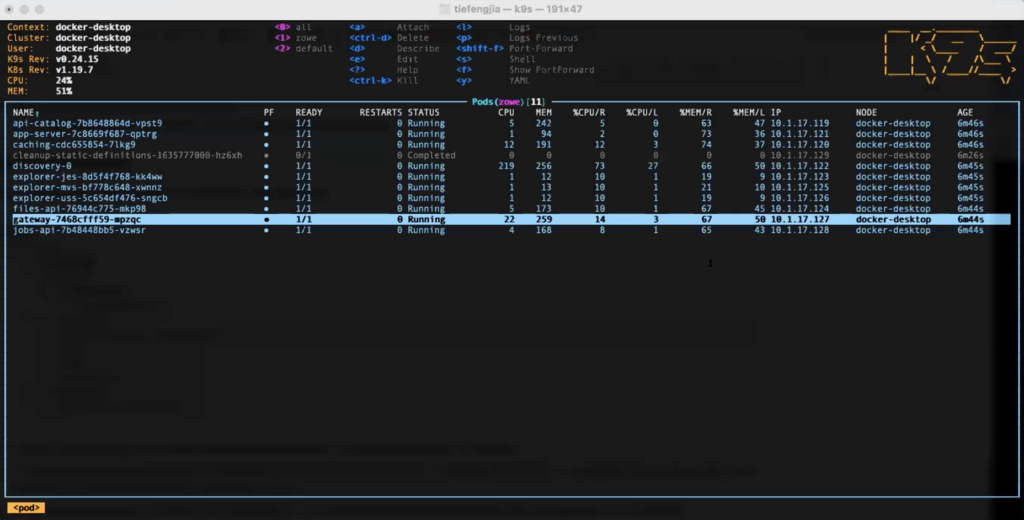Screen dimensions: 1024x520
Task: Click the port-forward dot for gateway-7468cfff59-mpzqc
Action: click(266, 219)
